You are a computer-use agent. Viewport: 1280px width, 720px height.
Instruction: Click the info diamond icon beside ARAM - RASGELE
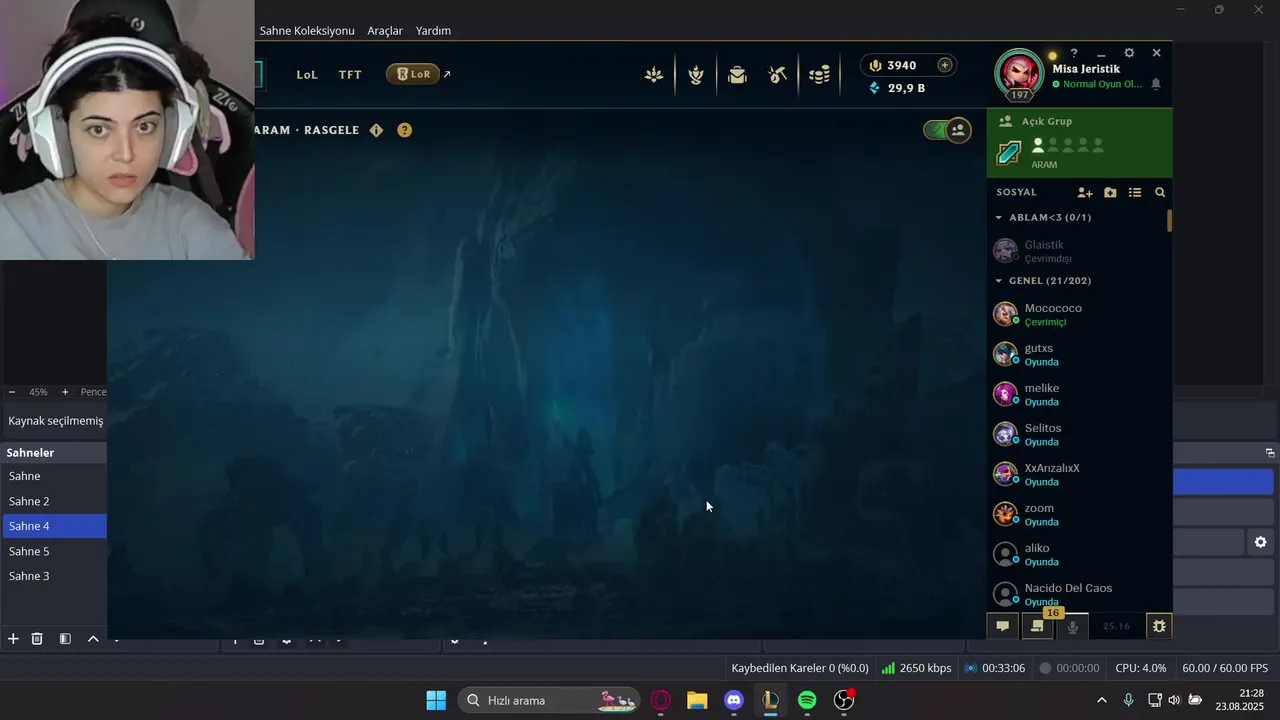tap(376, 130)
